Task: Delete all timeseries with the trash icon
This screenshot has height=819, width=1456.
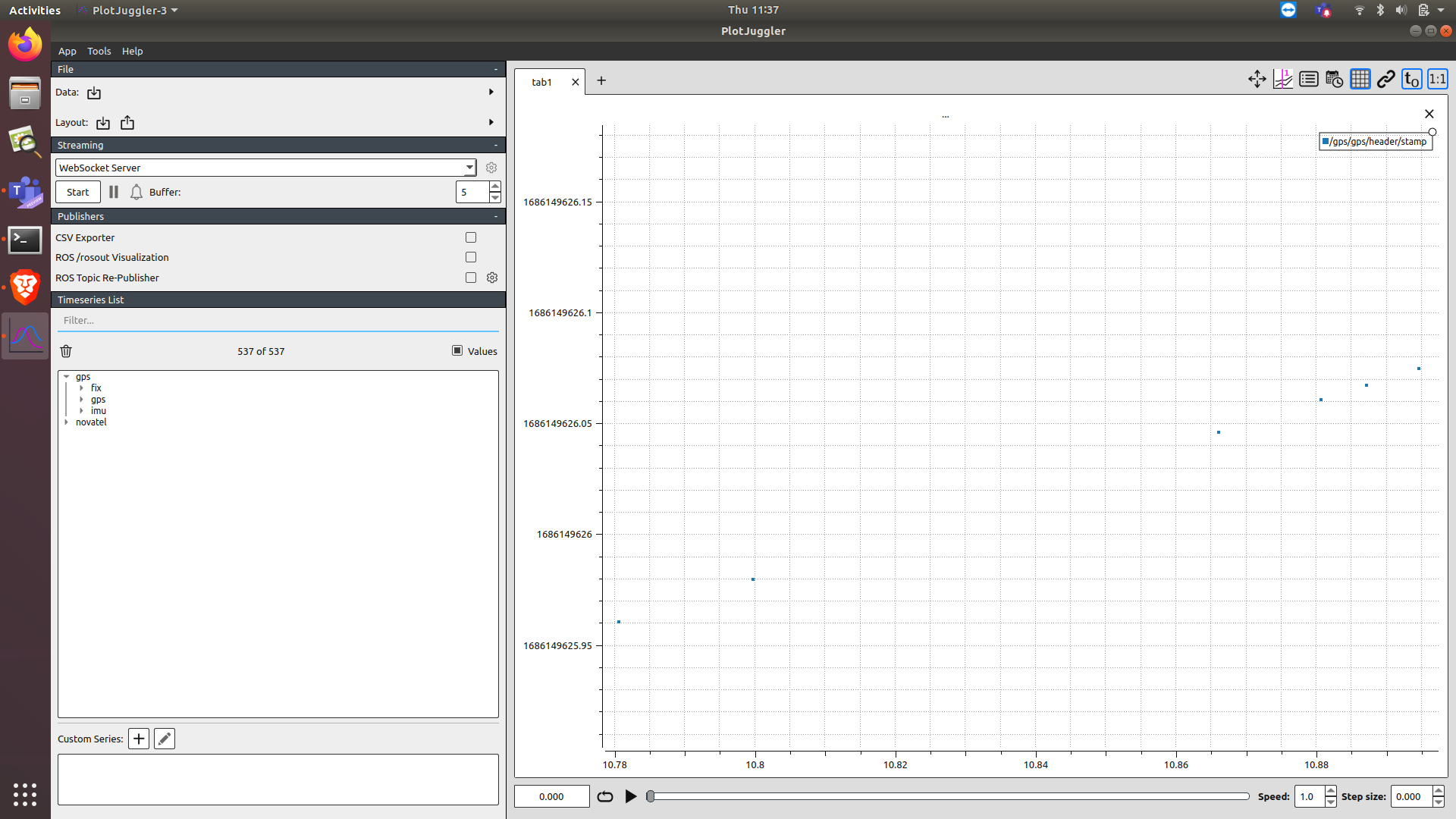Action: (66, 350)
